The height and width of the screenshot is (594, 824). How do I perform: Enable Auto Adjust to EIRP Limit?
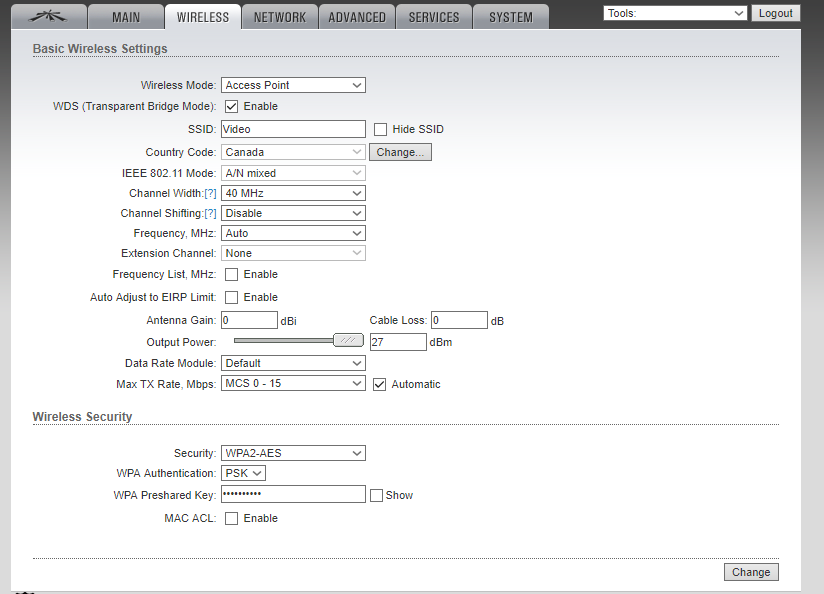click(x=231, y=298)
